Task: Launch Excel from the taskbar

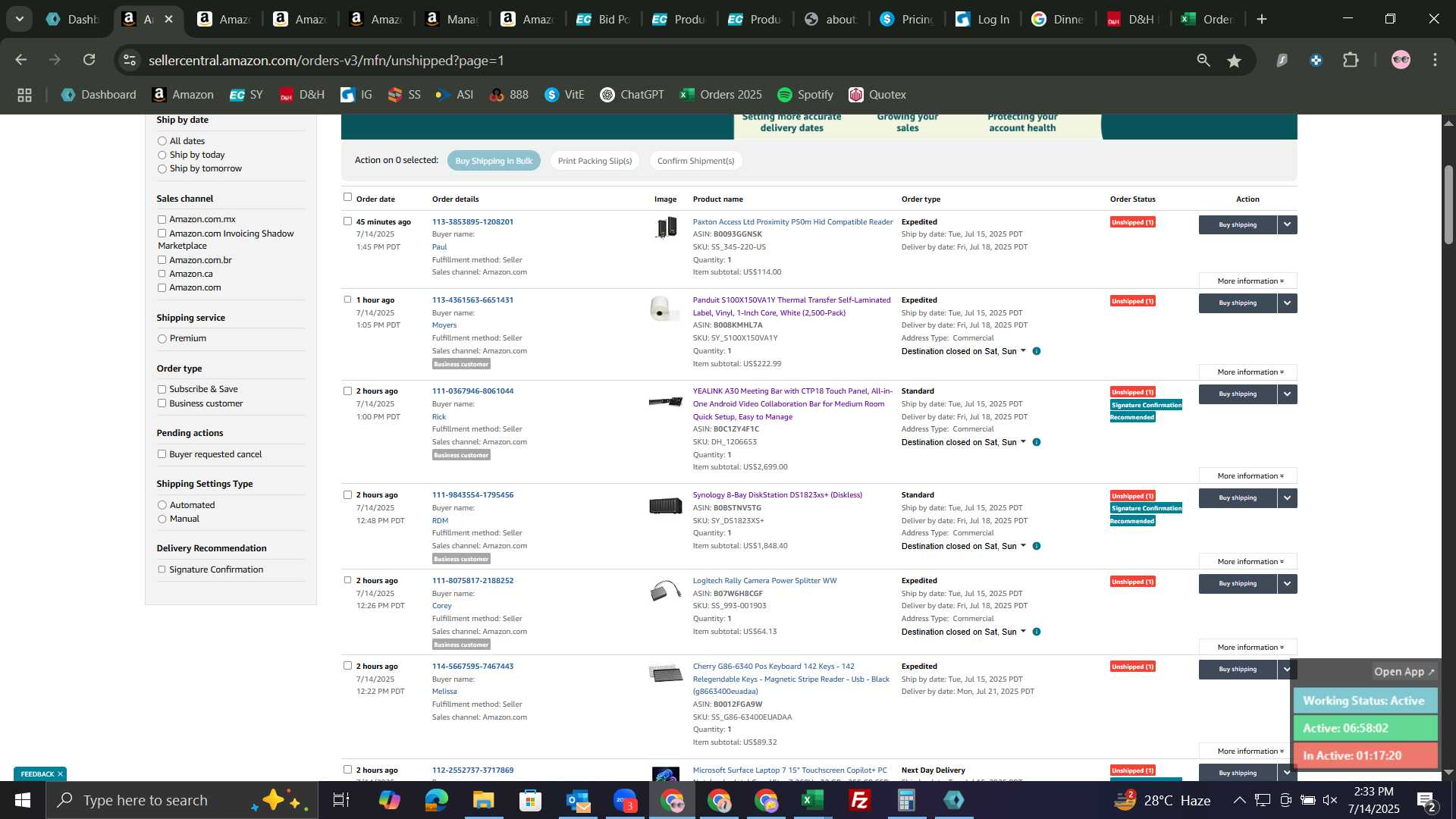Action: (x=813, y=800)
